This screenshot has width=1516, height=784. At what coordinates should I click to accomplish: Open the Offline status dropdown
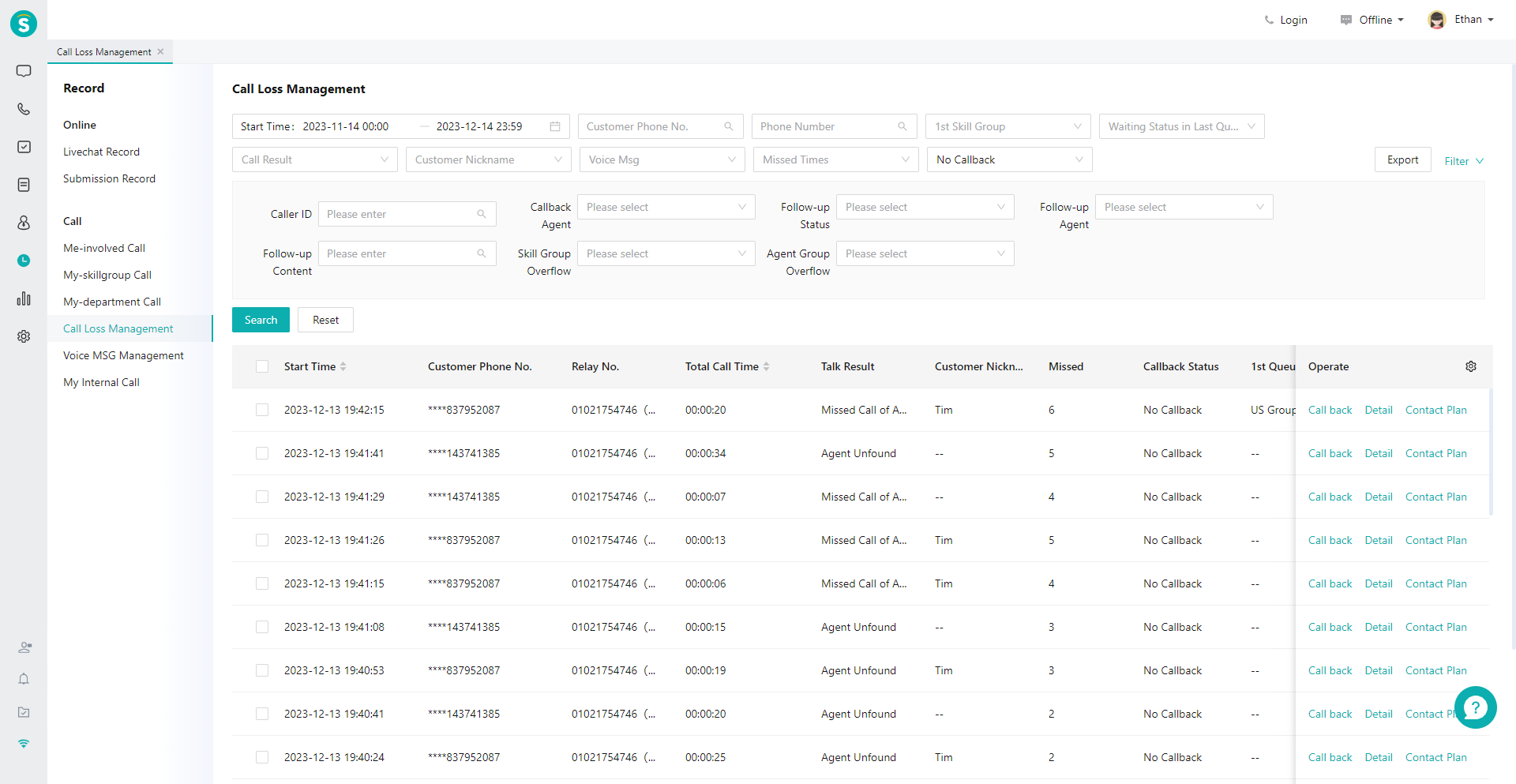(1372, 20)
